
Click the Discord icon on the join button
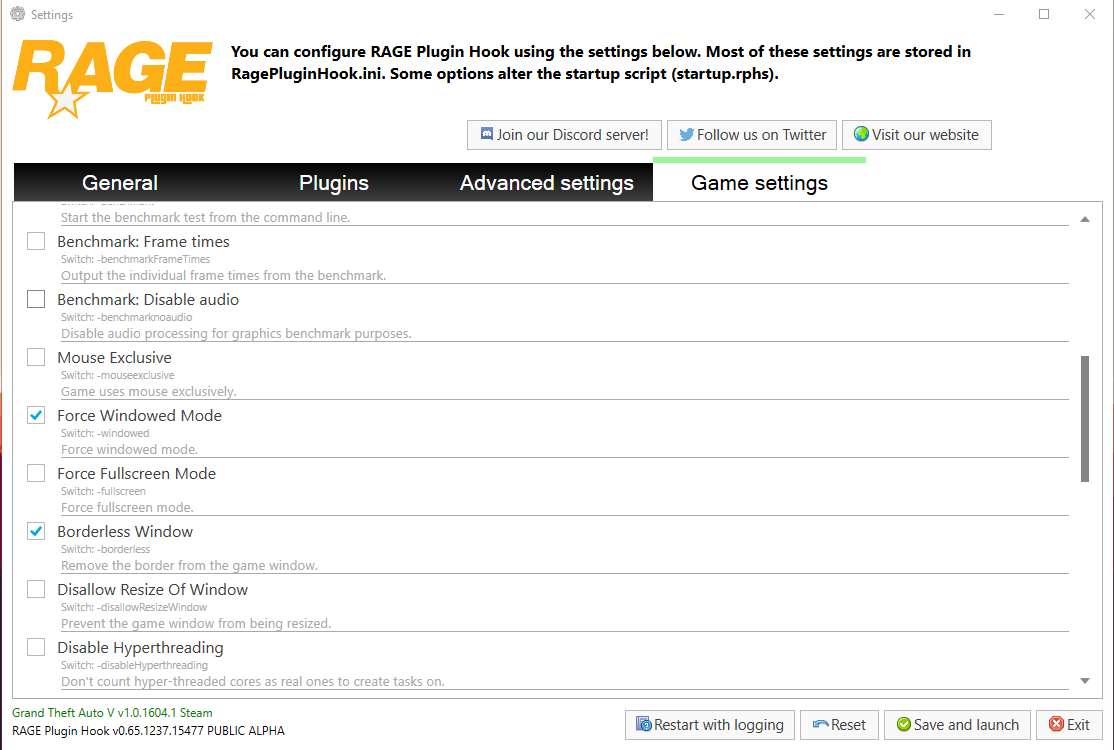tap(486, 135)
